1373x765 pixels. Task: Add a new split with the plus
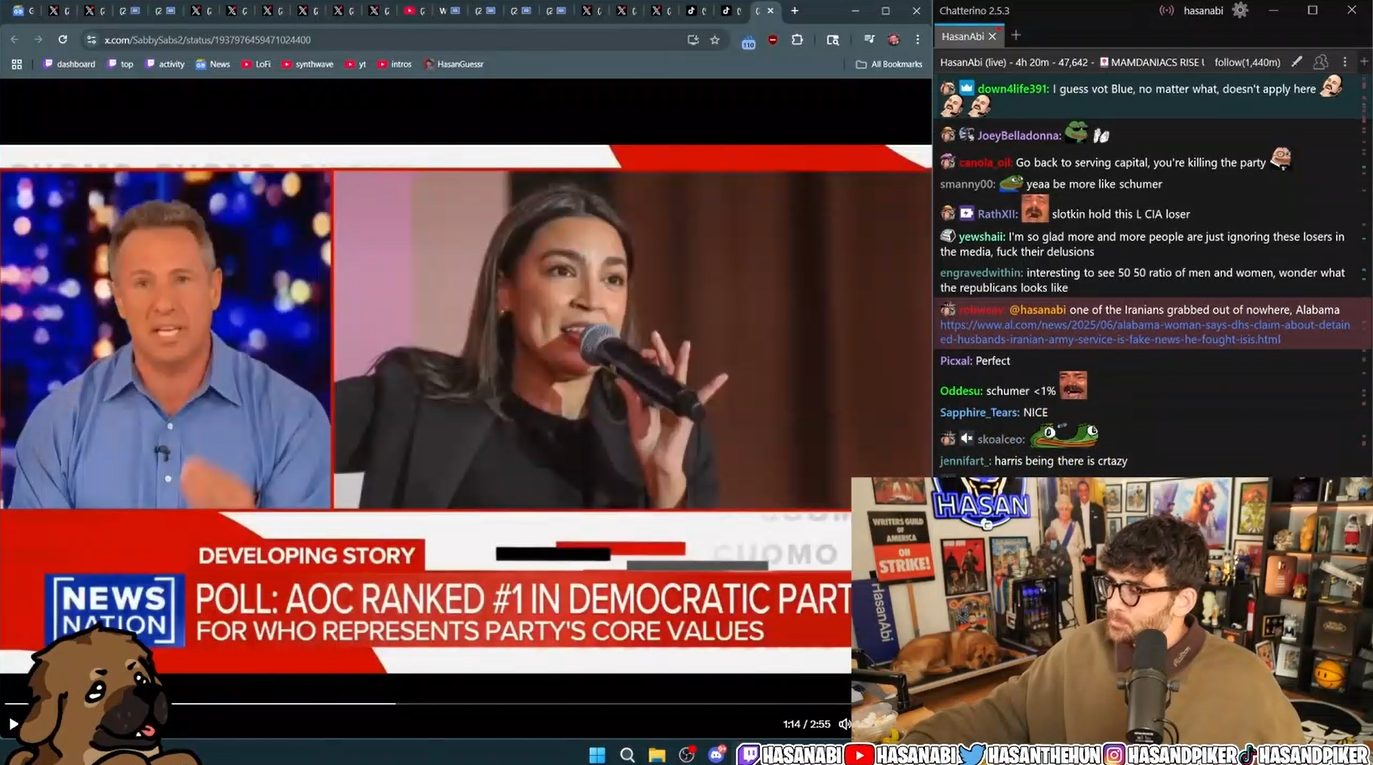(x=1364, y=62)
